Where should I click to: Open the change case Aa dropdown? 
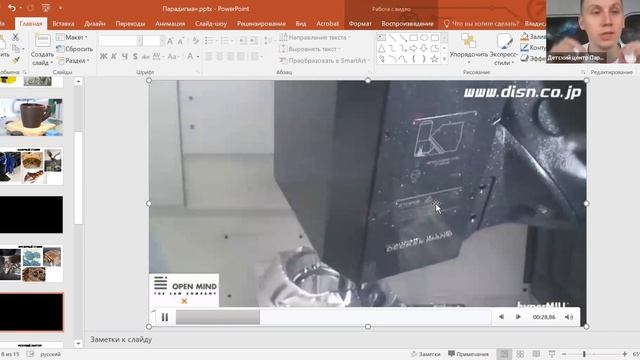(173, 56)
